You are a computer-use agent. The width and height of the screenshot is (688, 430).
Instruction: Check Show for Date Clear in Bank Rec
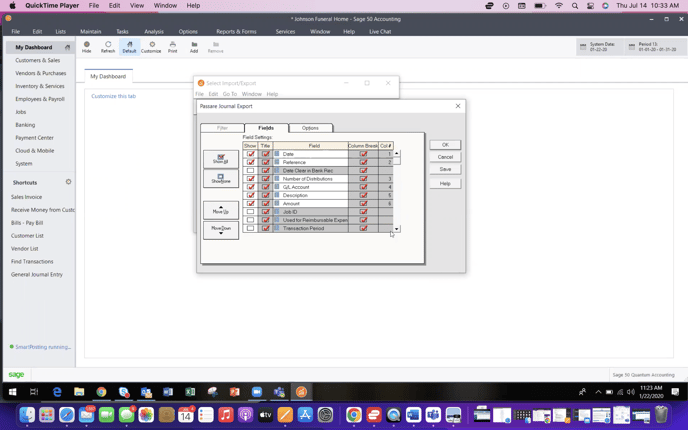click(x=251, y=170)
